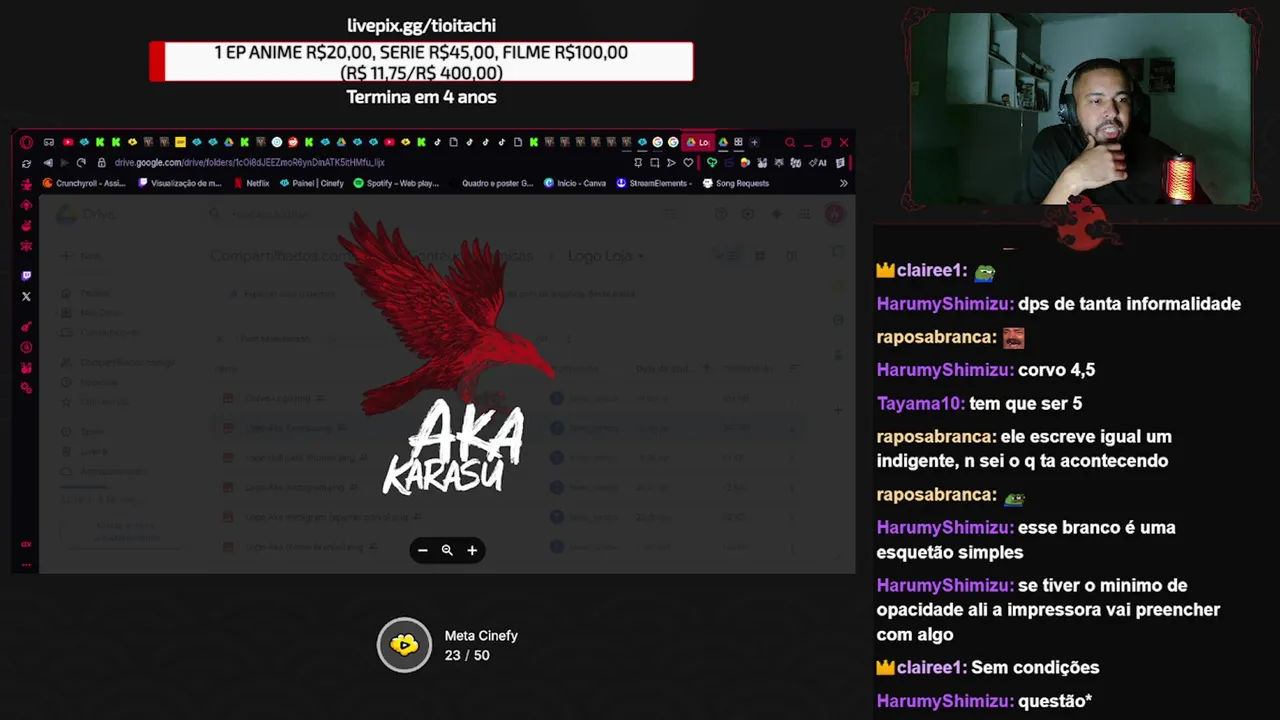Click the browser reload button
Screen dimensions: 1280x720
pyautogui.click(x=81, y=162)
